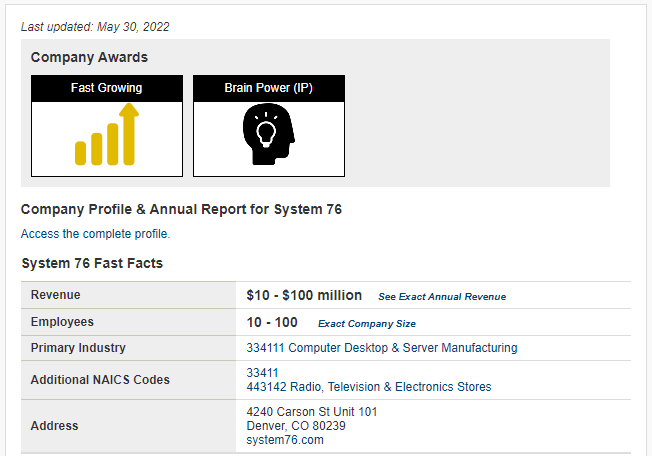Click the Additional NAICS Codes label
Screen dimensions: 652x456
100,380
